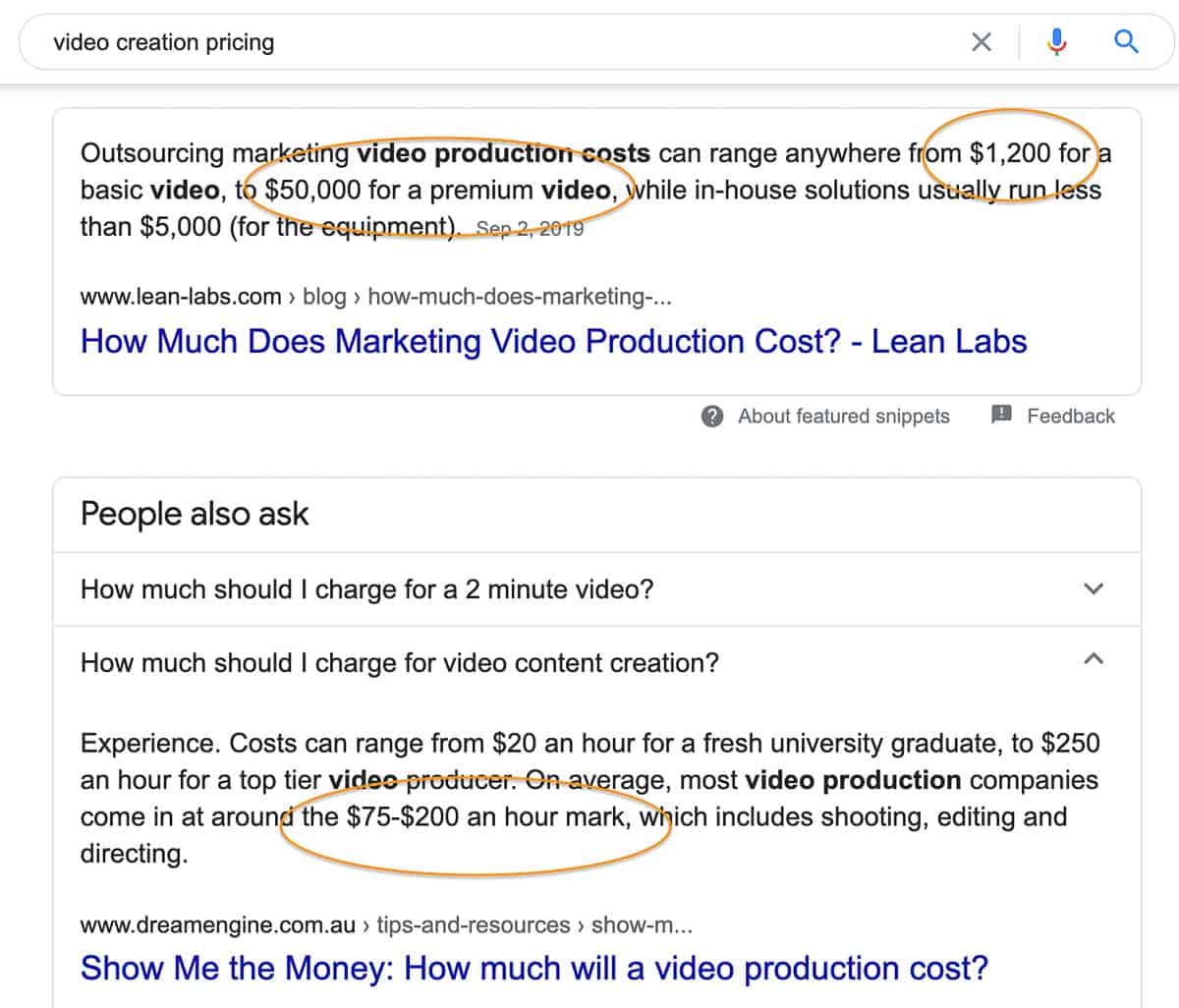Select the search input field
Image resolution: width=1179 pixels, height=1008 pixels.
point(393,41)
